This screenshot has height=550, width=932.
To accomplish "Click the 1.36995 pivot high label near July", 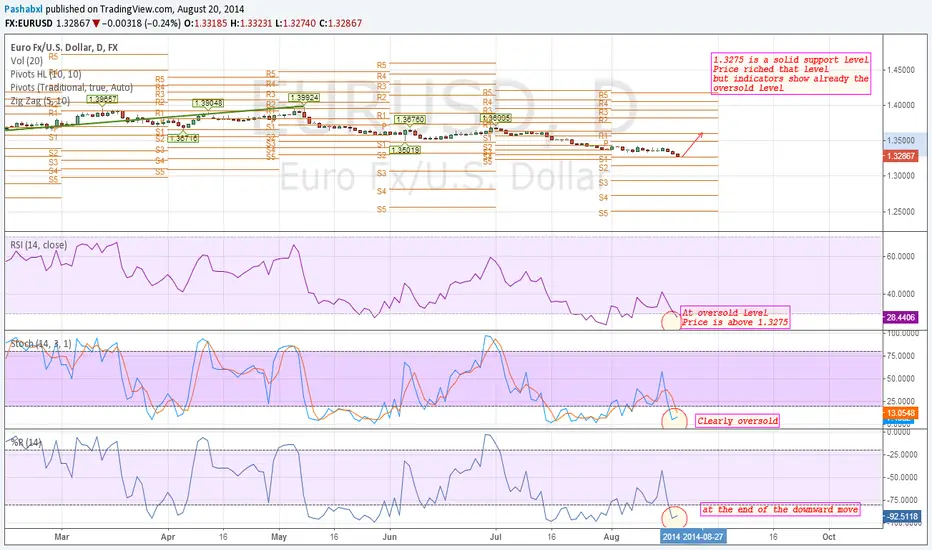I will (496, 118).
